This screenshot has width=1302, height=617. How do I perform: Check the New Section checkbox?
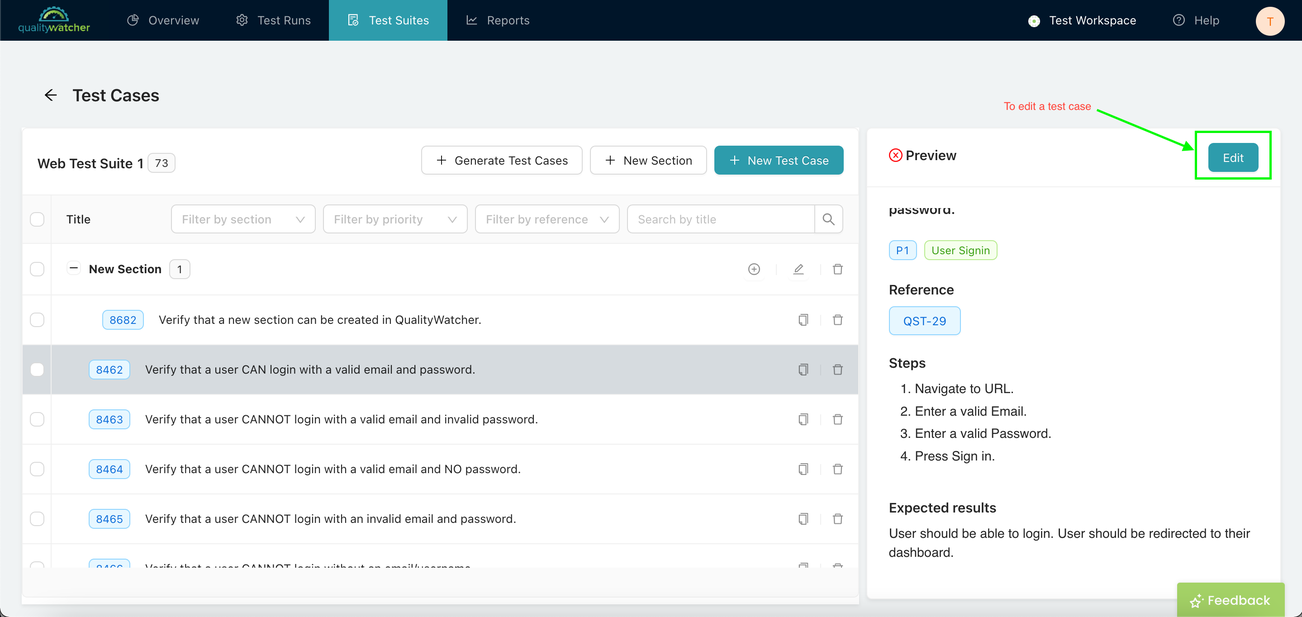coord(37,269)
